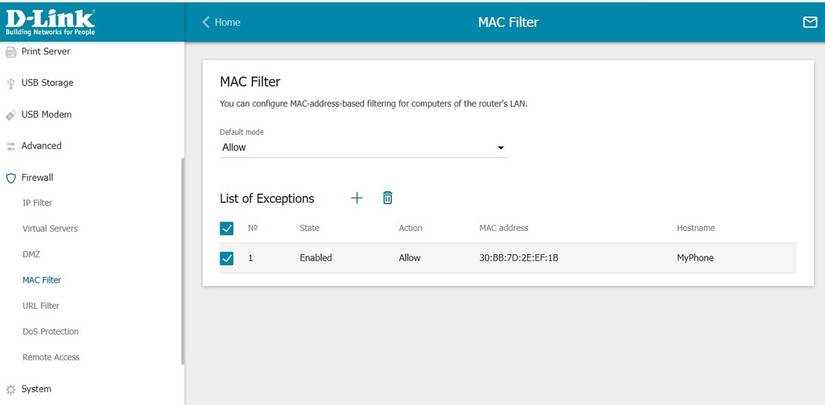Click the Firewall shield icon
The width and height of the screenshot is (825, 405).
pos(11,178)
